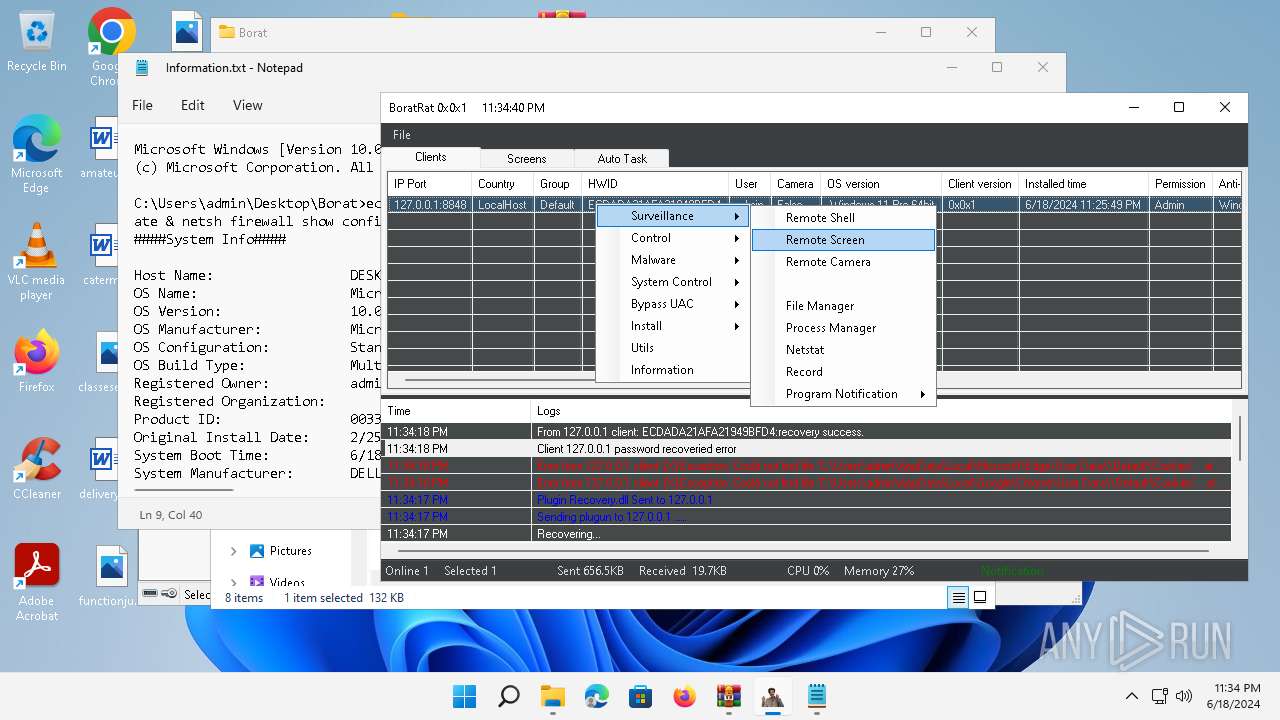Switch to BoratRat app in taskbar

click(x=772, y=696)
